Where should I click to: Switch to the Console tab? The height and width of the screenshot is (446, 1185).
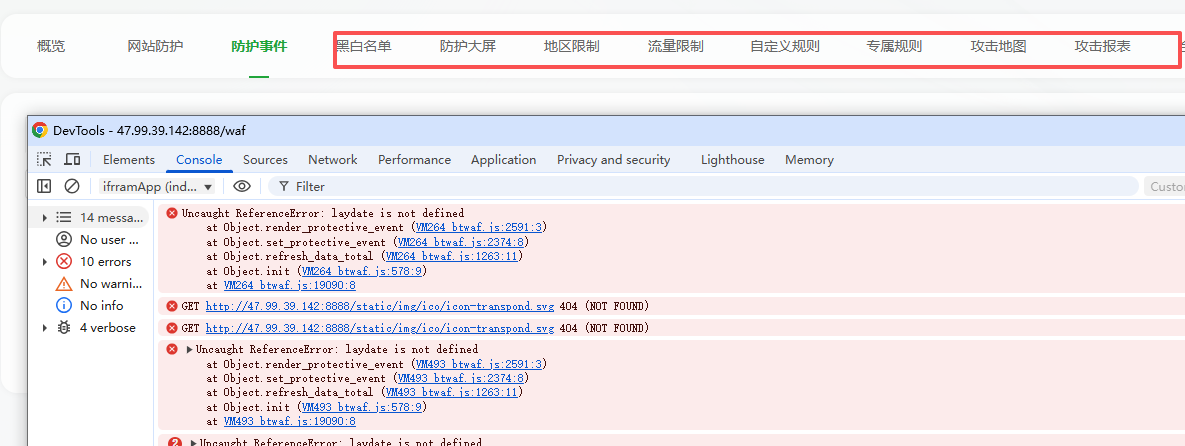[x=199, y=160]
